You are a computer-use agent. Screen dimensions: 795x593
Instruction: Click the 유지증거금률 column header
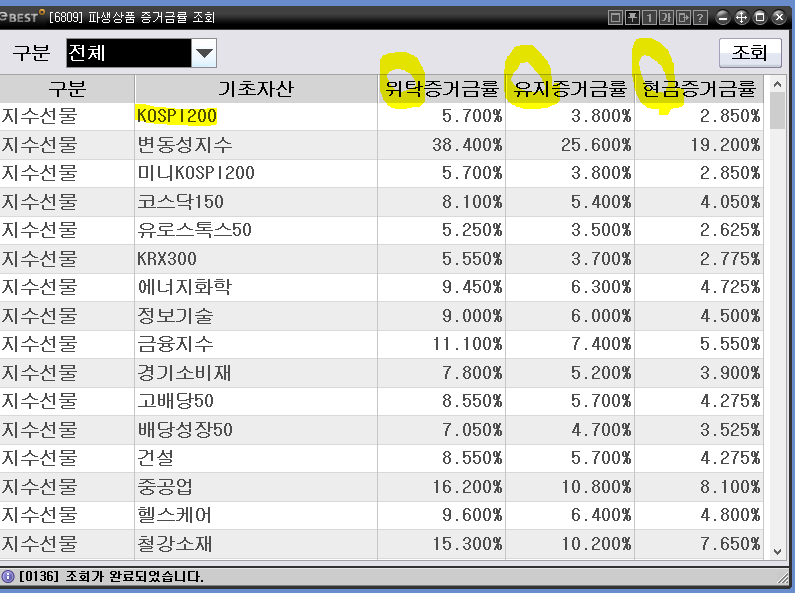(x=570, y=89)
